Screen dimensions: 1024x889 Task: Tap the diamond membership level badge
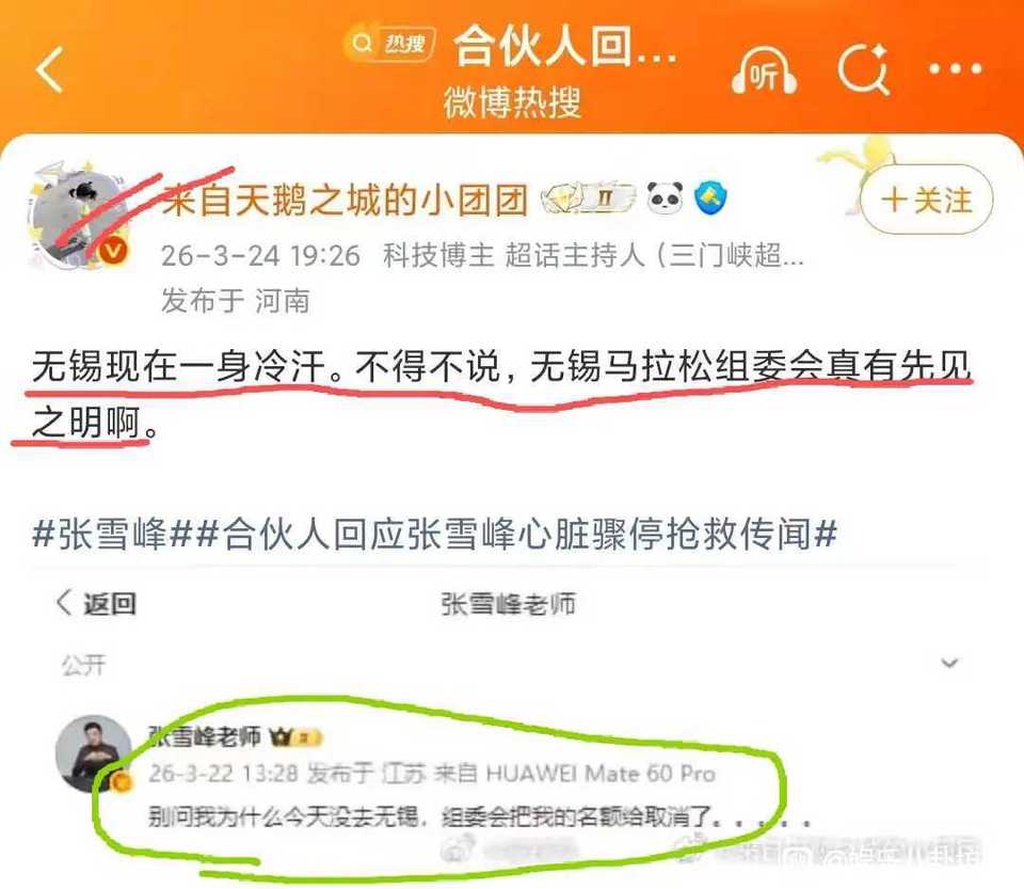589,199
